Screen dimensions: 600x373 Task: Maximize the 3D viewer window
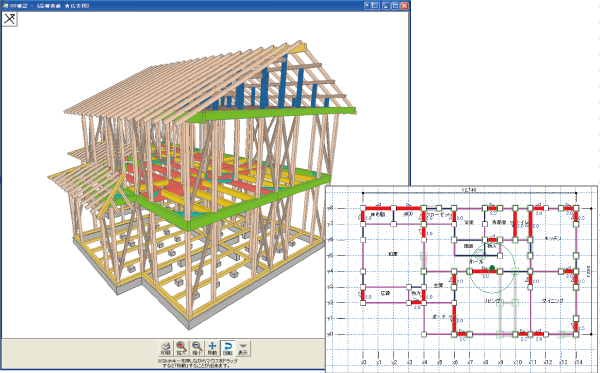click(x=396, y=6)
